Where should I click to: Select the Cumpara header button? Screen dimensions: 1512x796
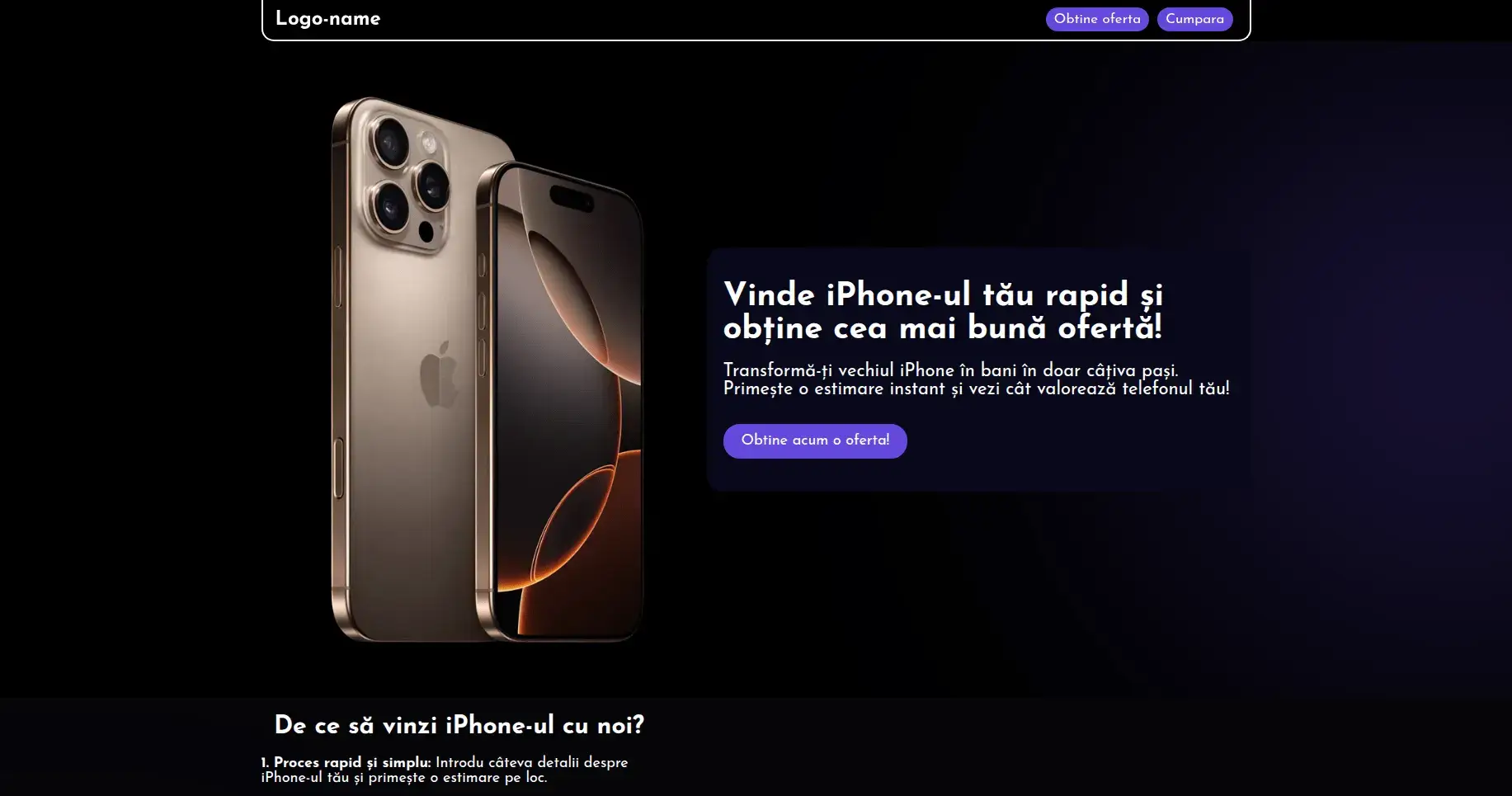coord(1194,19)
